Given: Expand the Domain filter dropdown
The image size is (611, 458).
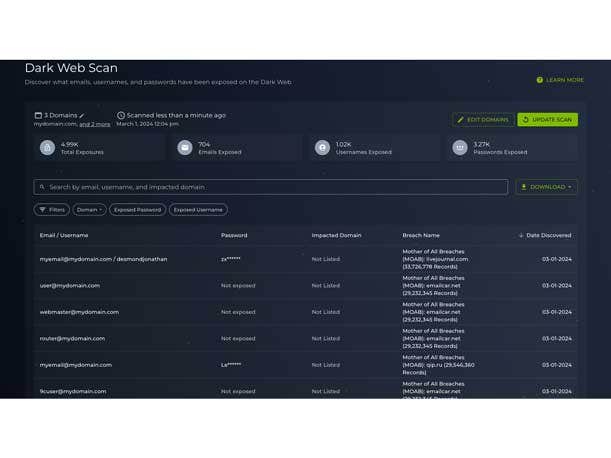Looking at the screenshot, I should click(x=89, y=210).
